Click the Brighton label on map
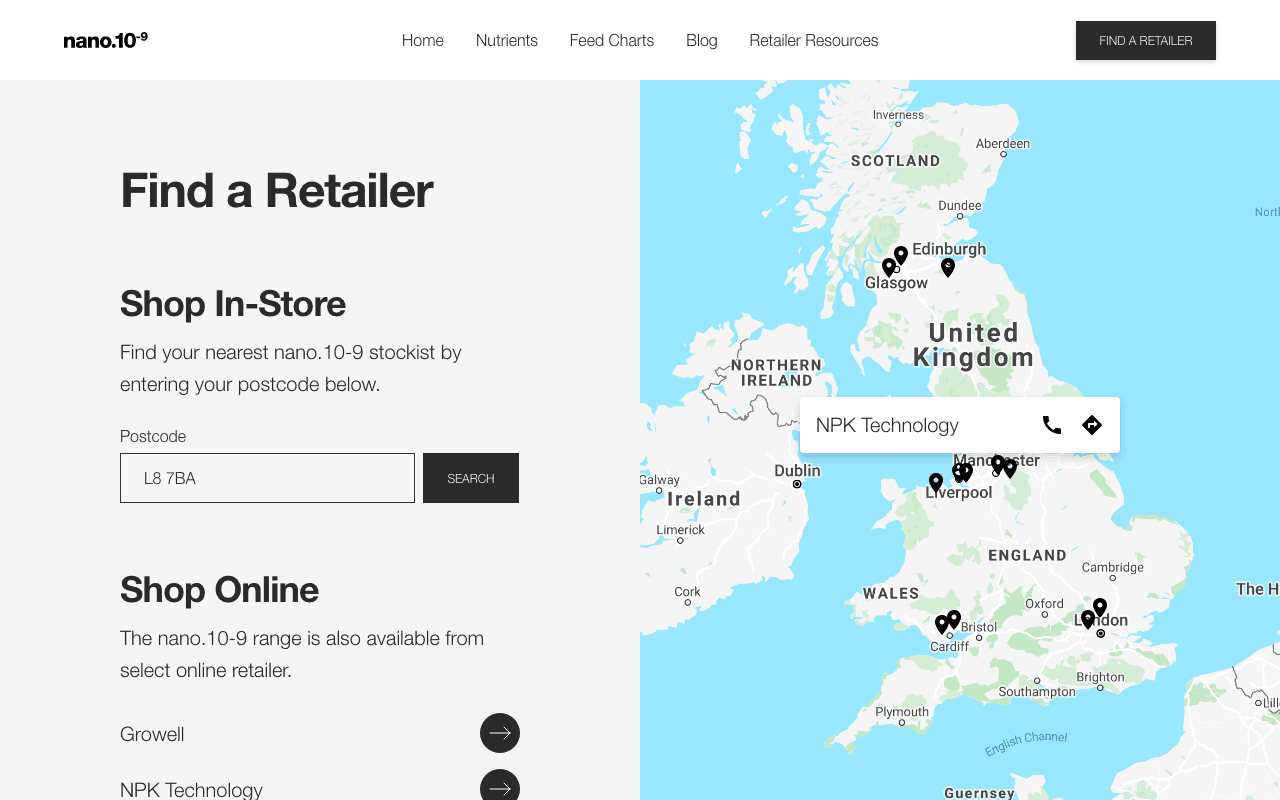Image resolution: width=1280 pixels, height=800 pixels. pyautogui.click(x=1101, y=677)
